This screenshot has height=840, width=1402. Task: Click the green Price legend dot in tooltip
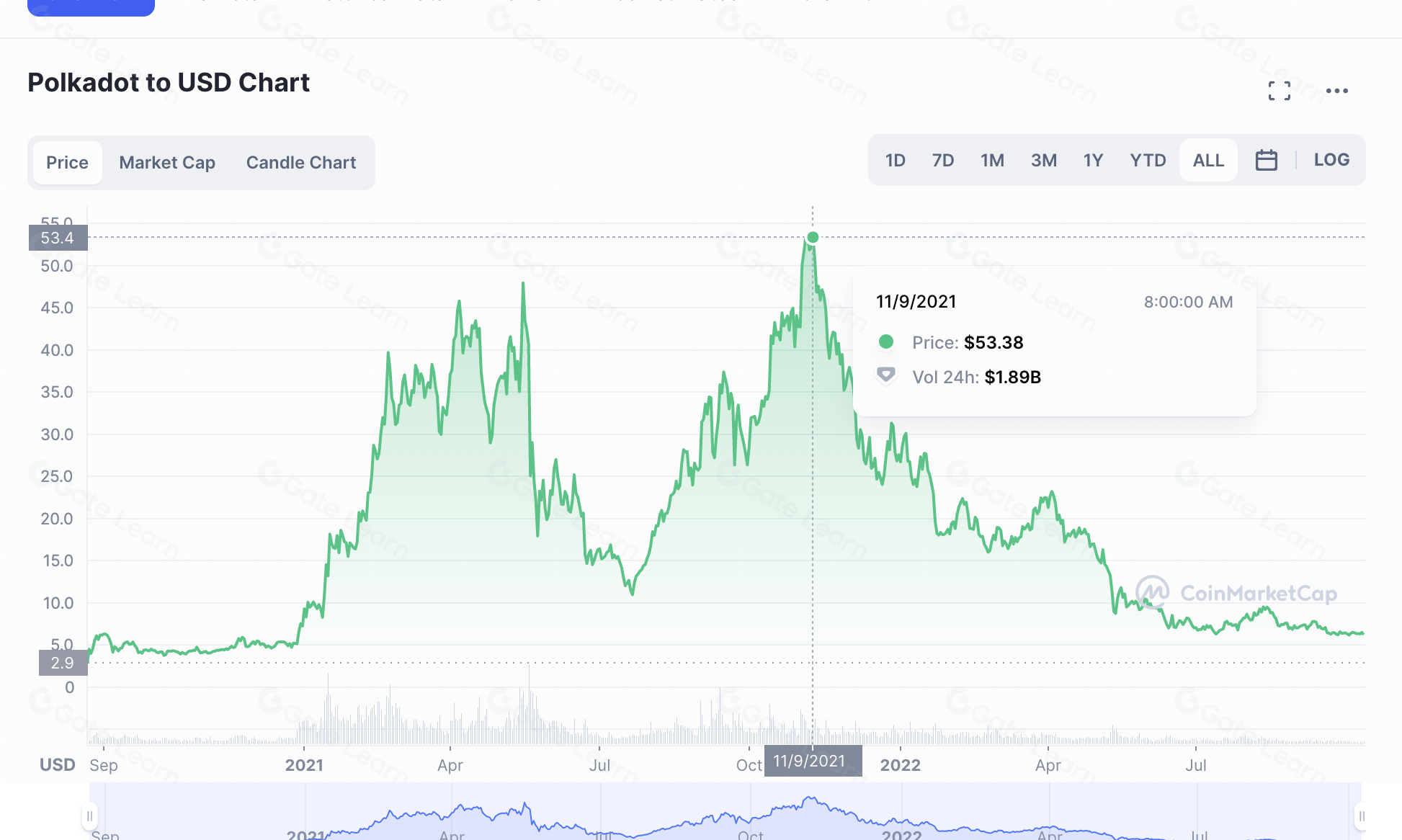point(886,342)
